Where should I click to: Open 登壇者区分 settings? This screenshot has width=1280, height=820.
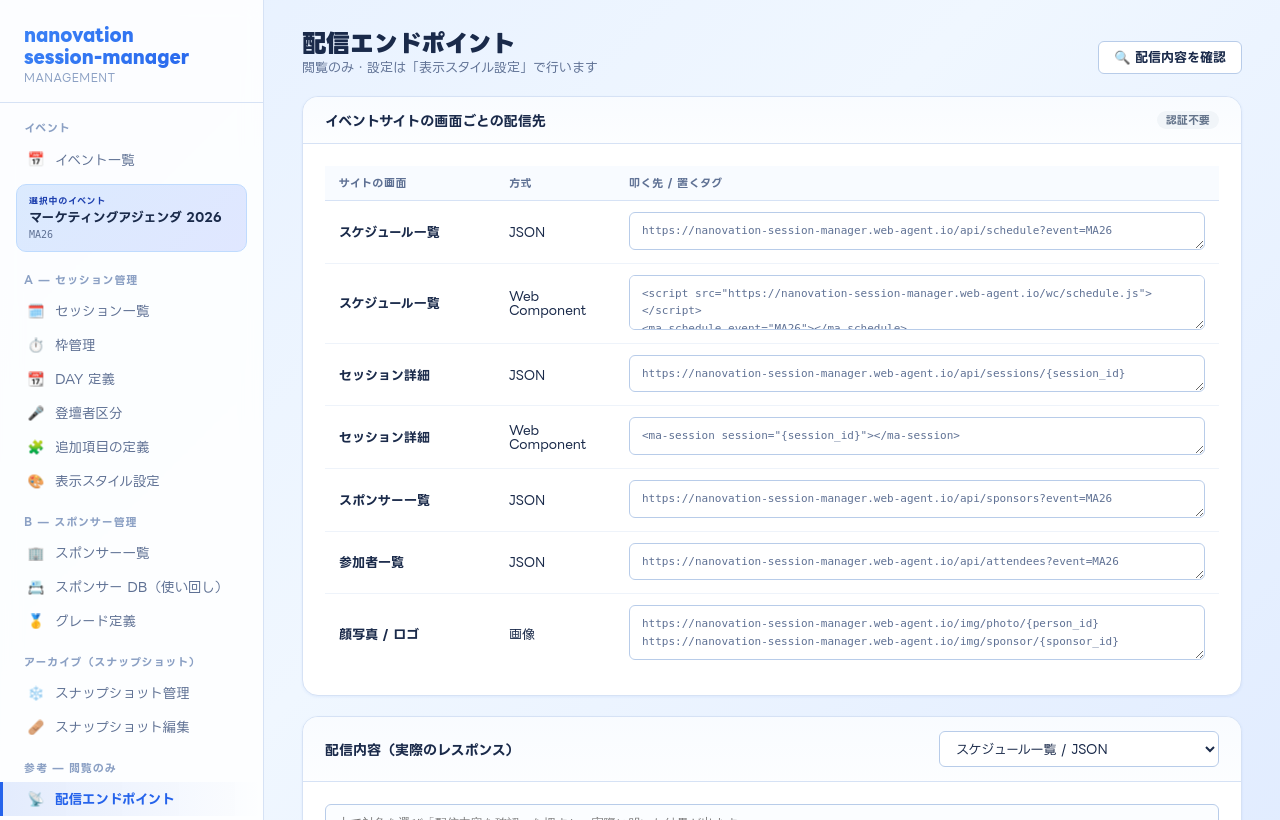pos(131,413)
